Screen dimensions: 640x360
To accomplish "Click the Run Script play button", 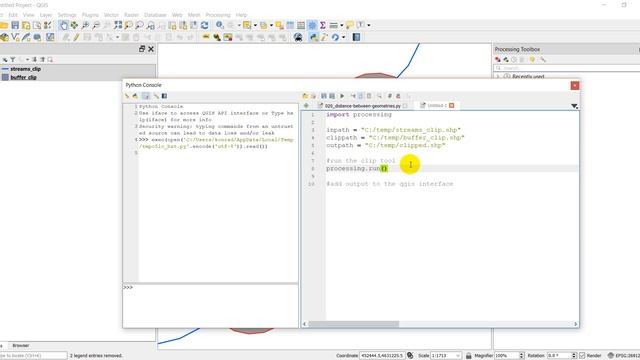I will tap(342, 96).
